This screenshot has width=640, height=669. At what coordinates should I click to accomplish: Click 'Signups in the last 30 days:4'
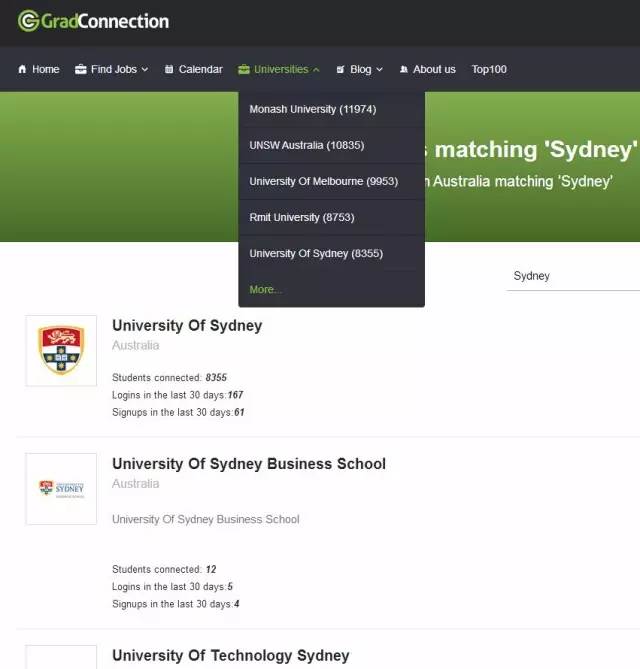(175, 604)
